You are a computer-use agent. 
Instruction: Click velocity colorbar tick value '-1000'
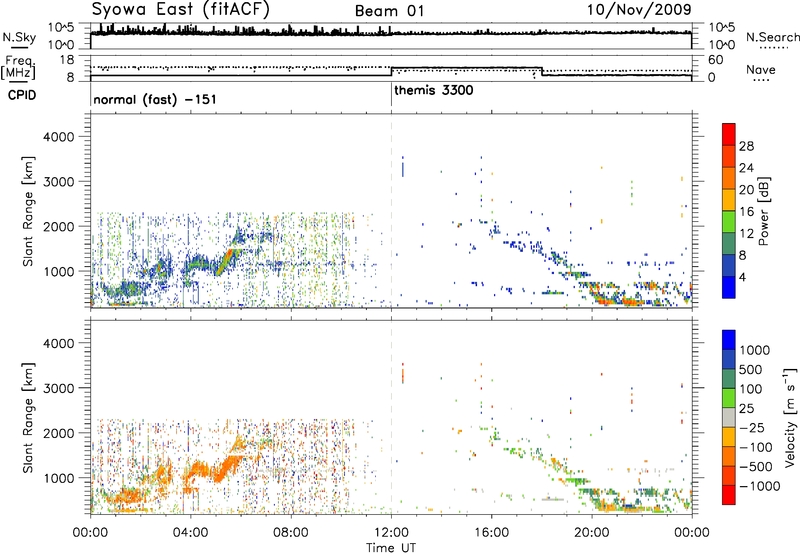click(x=760, y=486)
